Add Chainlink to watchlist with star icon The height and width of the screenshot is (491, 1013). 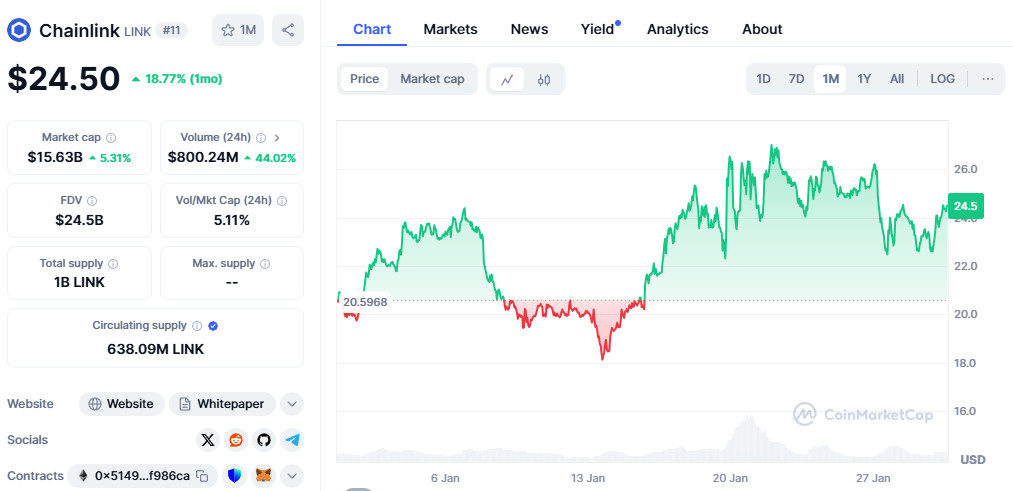(x=238, y=30)
